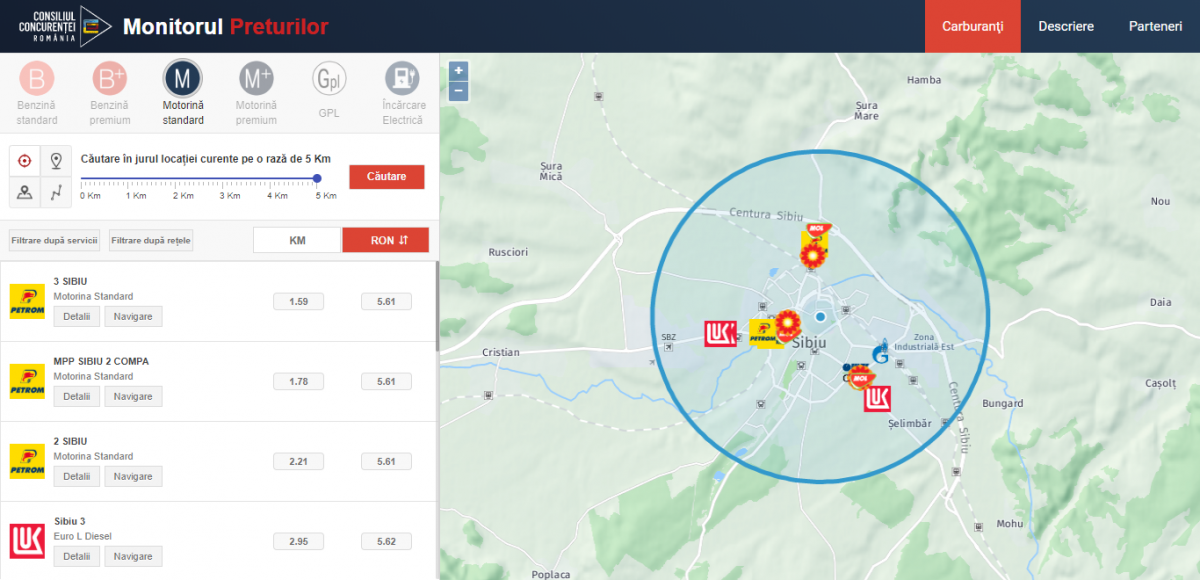
Task: Click the 2.21 distance value
Action: coord(298,461)
